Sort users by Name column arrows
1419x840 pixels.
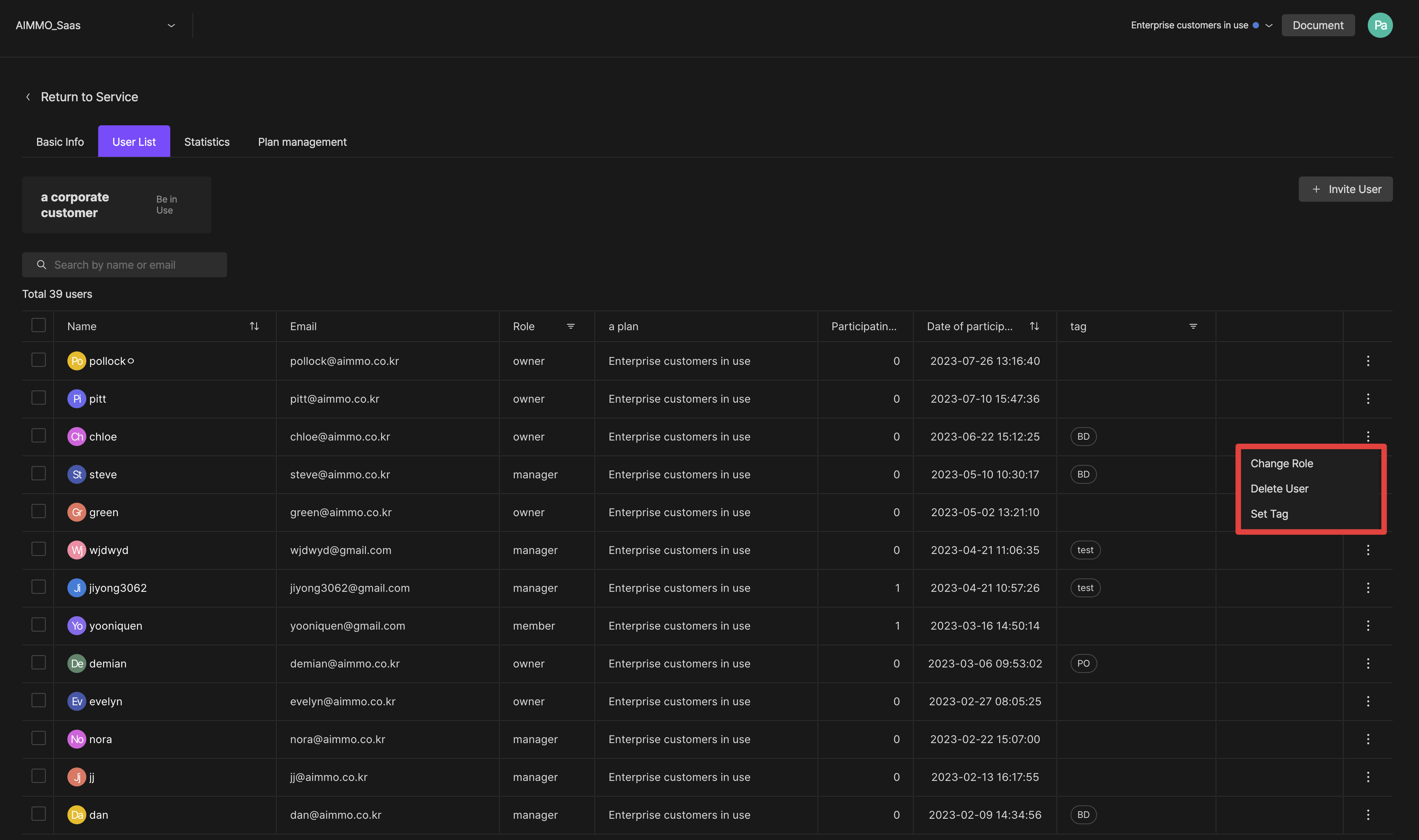coord(254,326)
